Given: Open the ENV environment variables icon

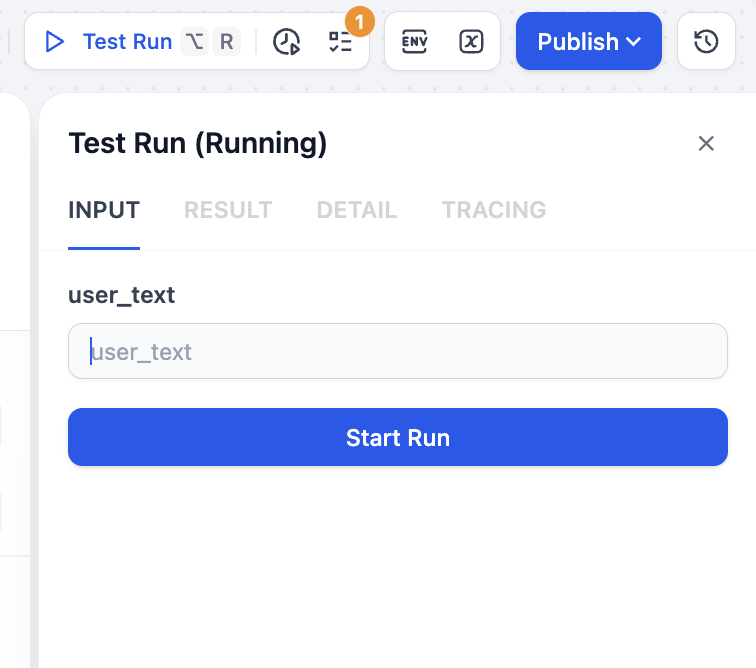Looking at the screenshot, I should pos(414,41).
